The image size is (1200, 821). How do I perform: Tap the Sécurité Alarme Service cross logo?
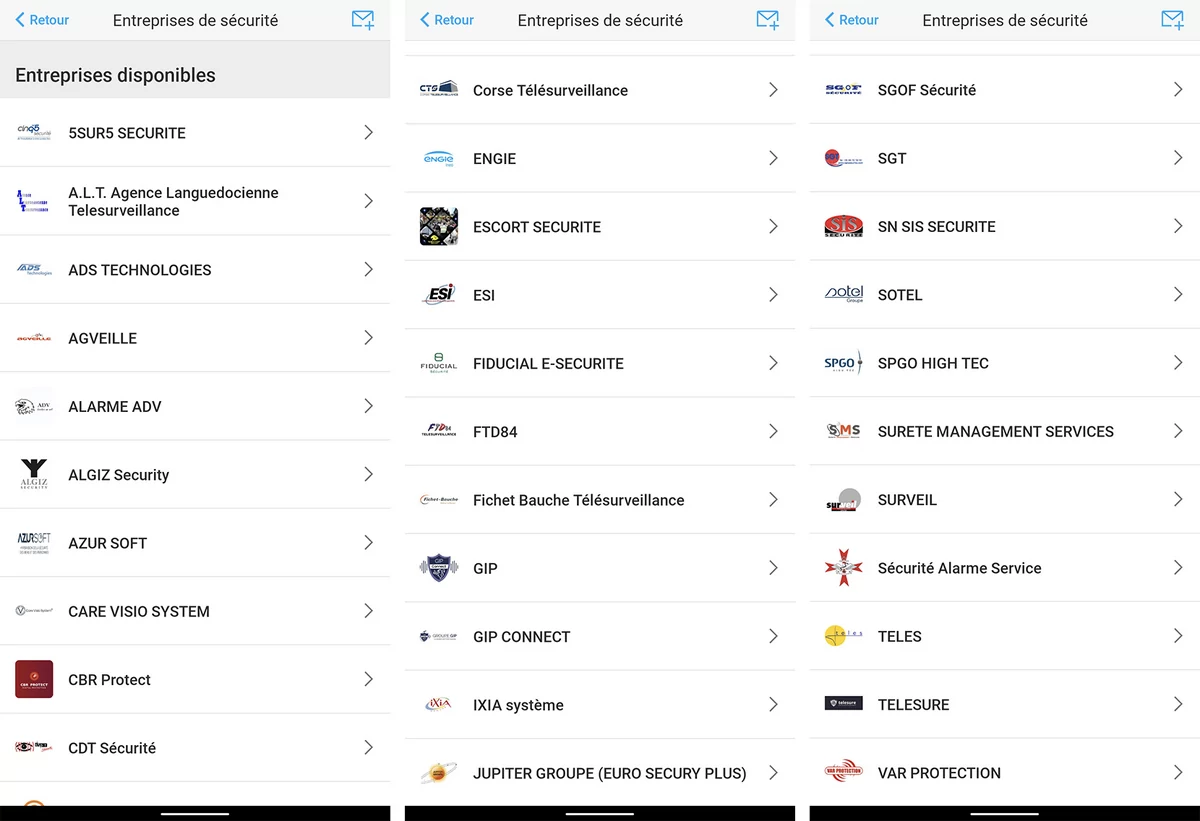pos(844,568)
